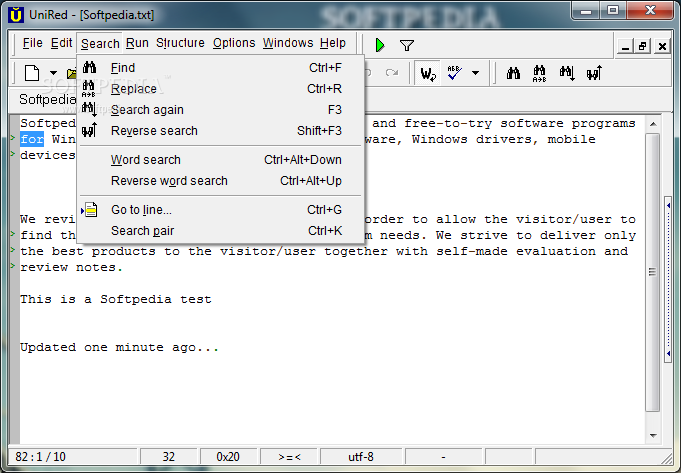Close the open Search menu header
Screen dimensions: 681x473
100,43
